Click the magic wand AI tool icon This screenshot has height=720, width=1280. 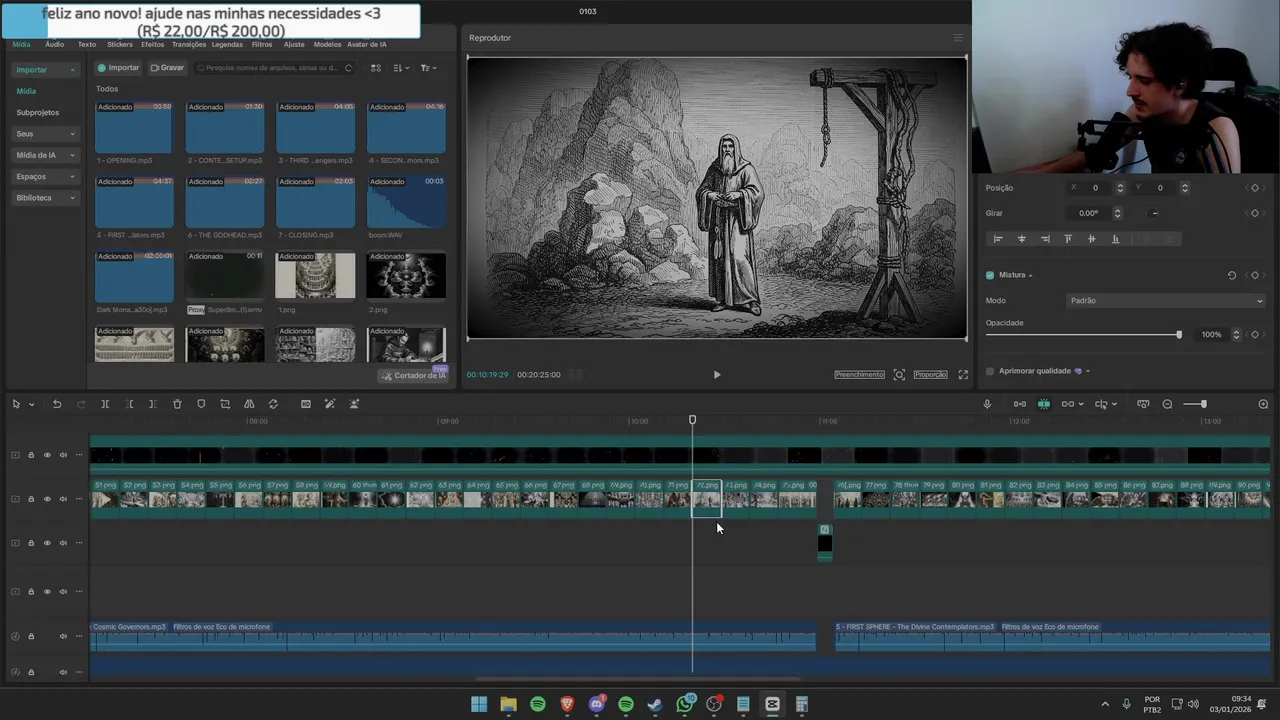point(330,404)
